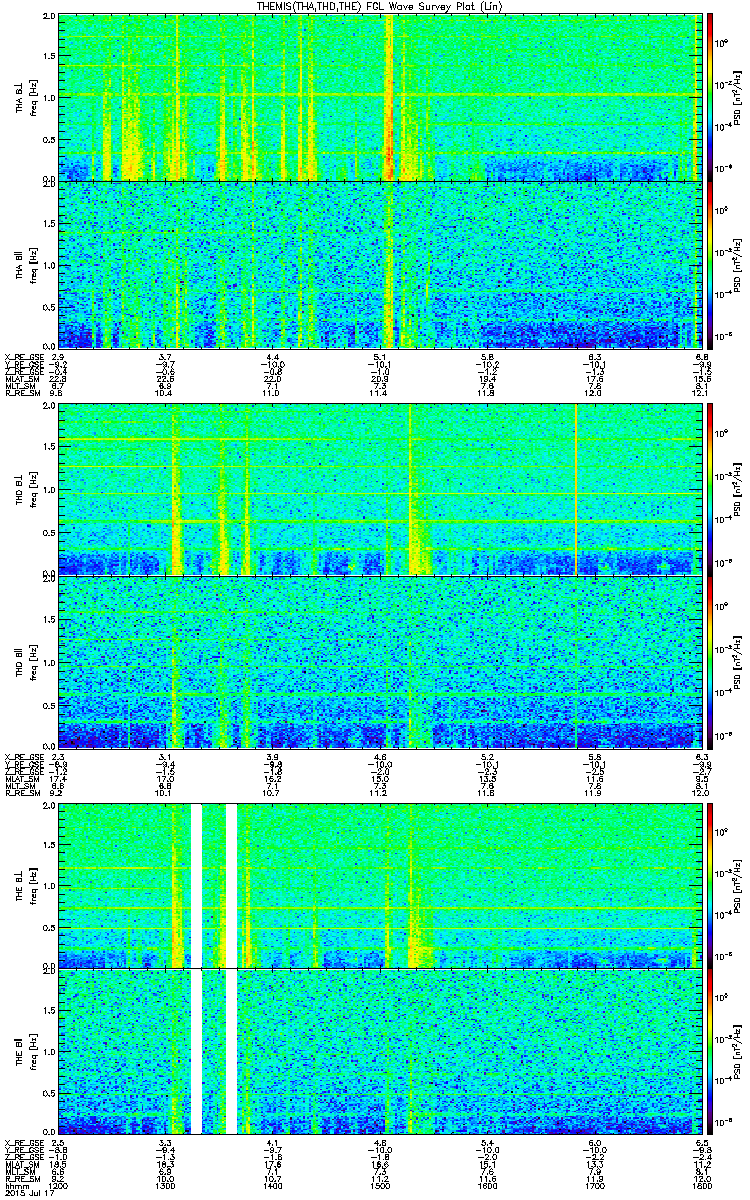Click the 1600 time label on bottom axis
Screen dimensions: 750x1200
tap(487, 1185)
